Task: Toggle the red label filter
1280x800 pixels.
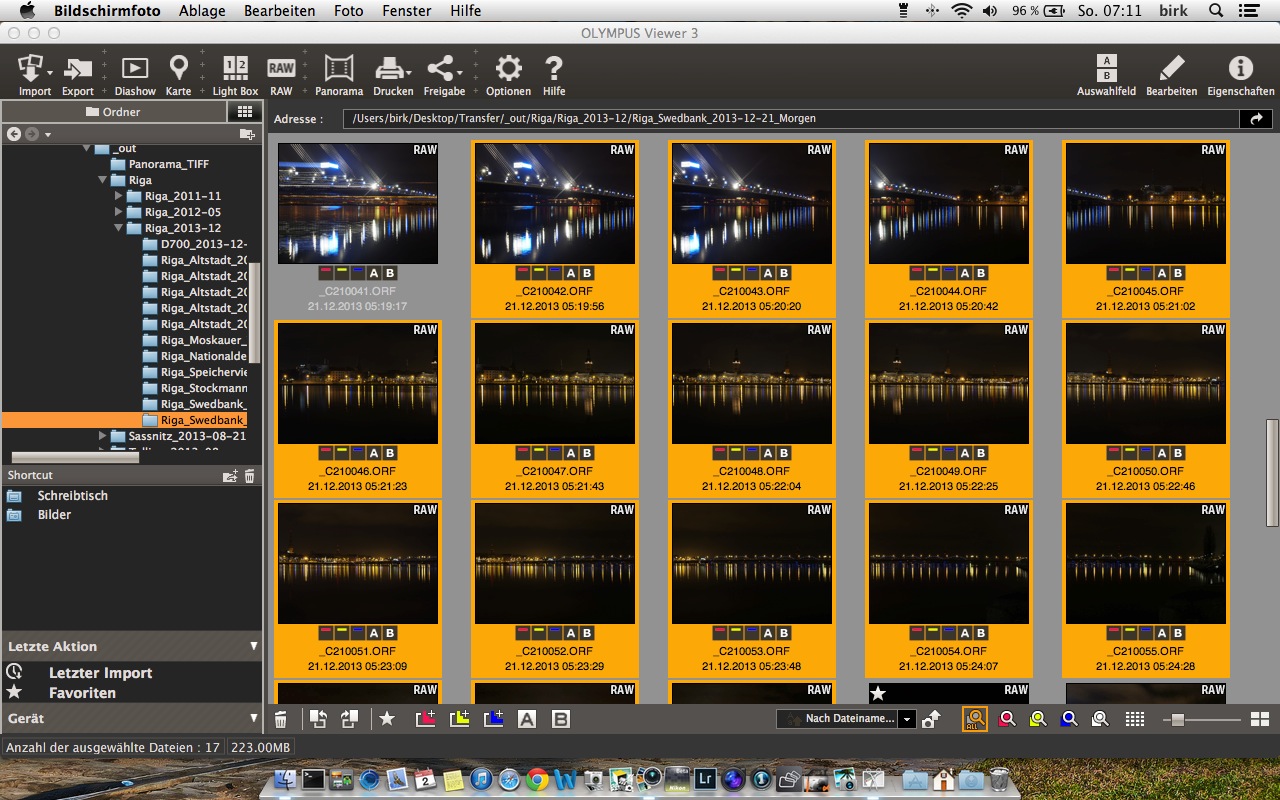Action: coord(1007,719)
